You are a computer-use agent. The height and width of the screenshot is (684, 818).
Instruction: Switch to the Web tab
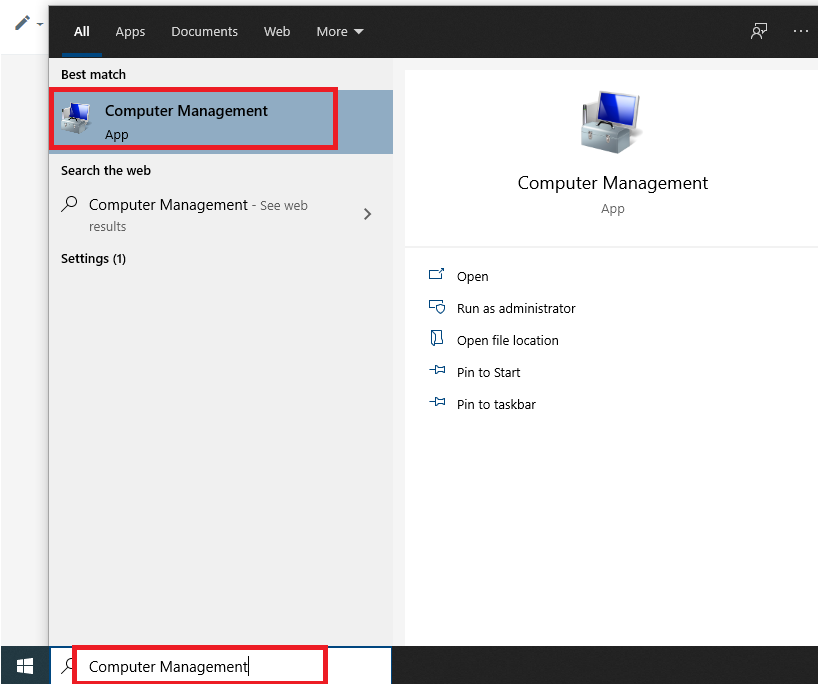[x=276, y=31]
